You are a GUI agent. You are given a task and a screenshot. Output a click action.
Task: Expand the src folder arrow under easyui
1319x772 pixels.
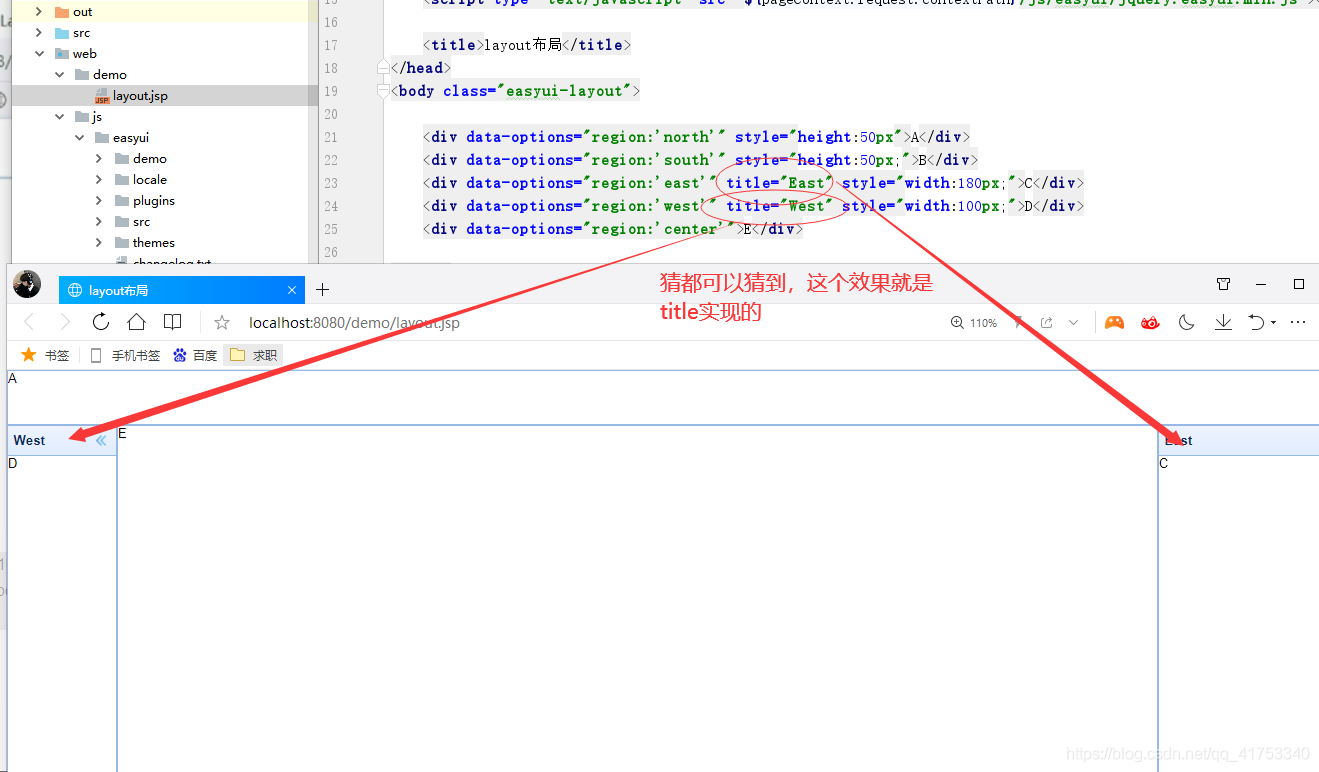click(99, 222)
